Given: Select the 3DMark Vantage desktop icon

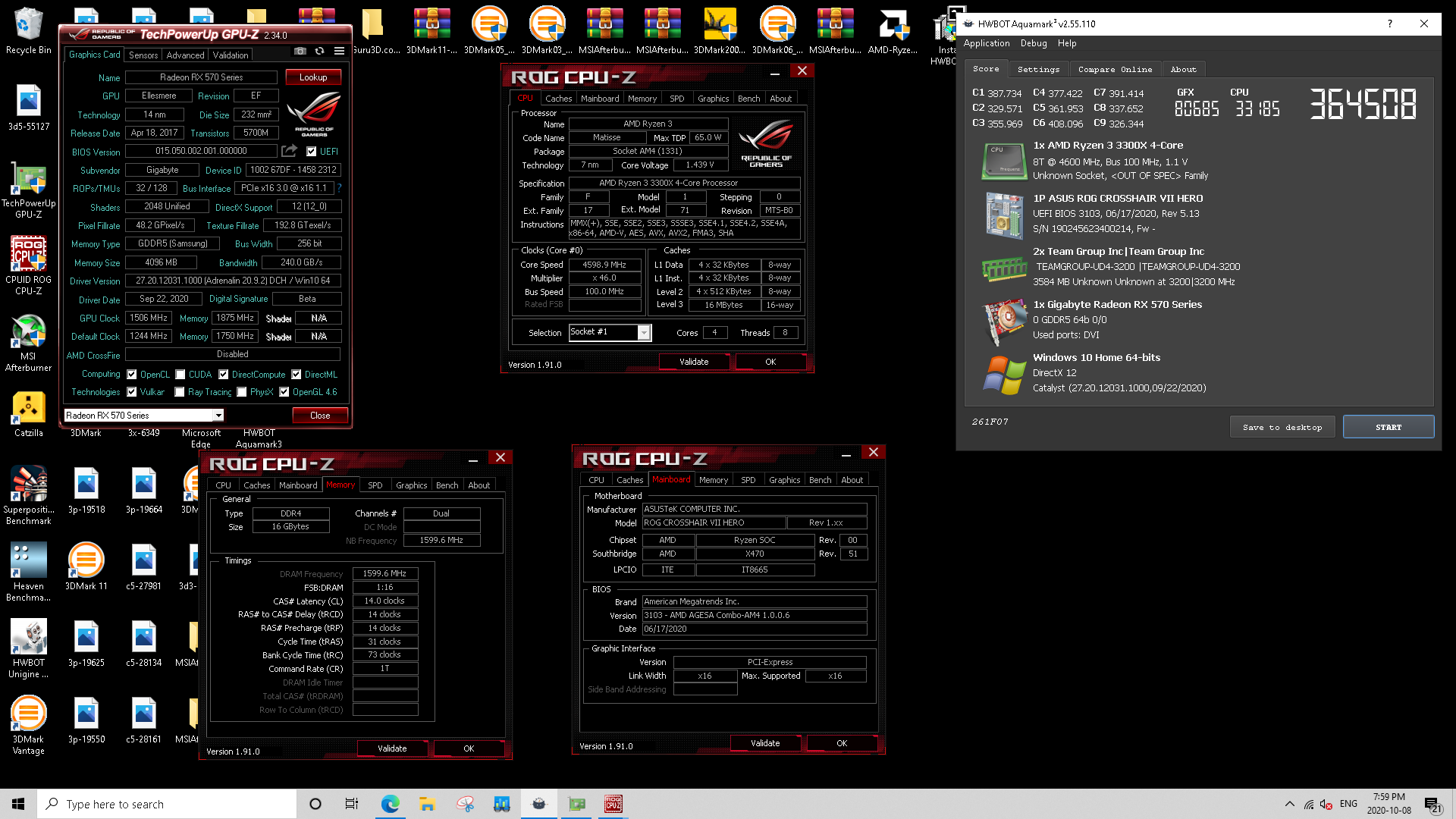Looking at the screenshot, I should click(28, 726).
